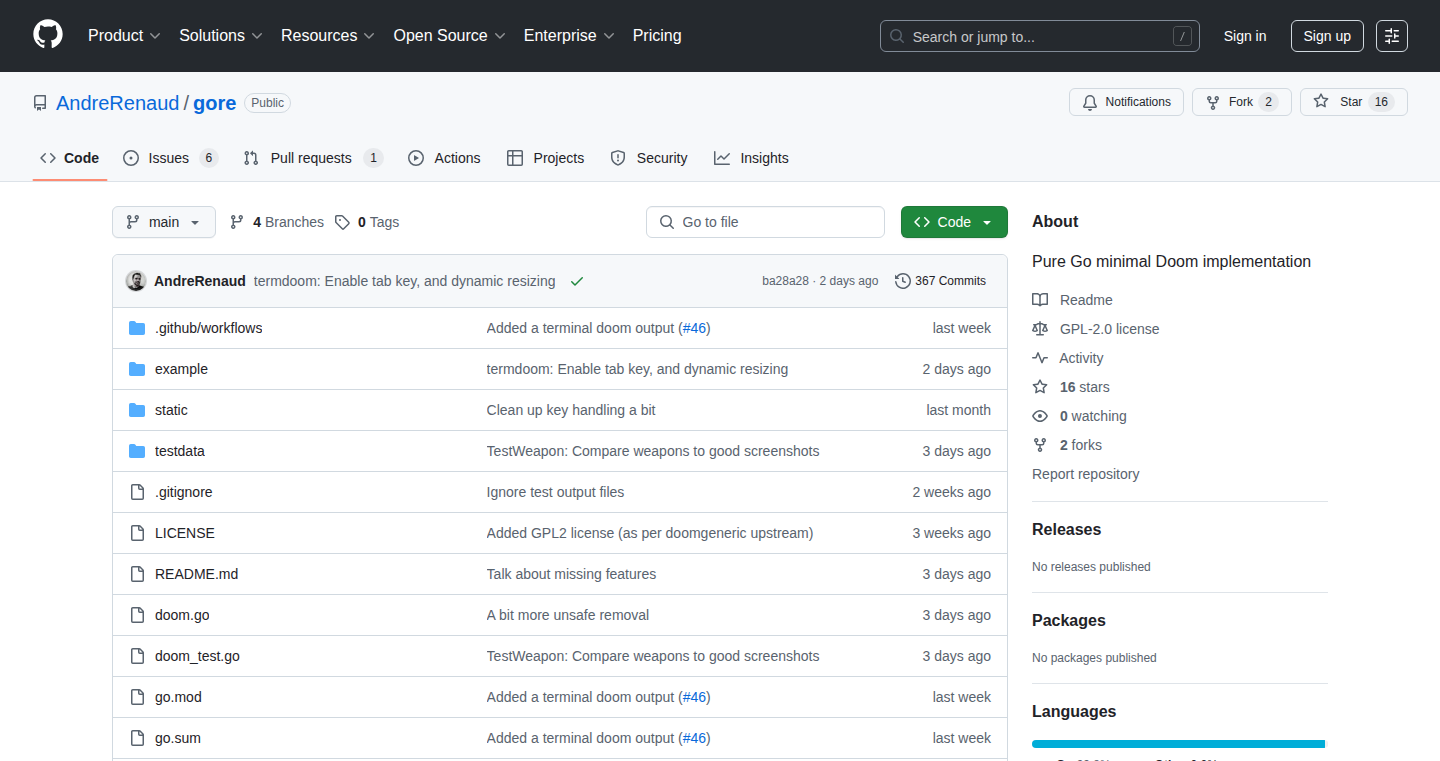Open the green Code dropdown button
The height and width of the screenshot is (761, 1440).
pos(954,222)
